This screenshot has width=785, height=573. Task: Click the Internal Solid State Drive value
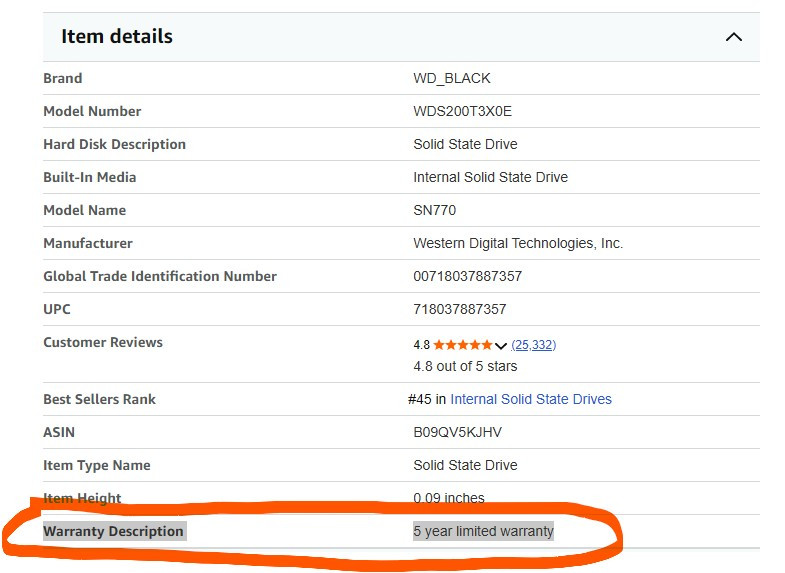[491, 177]
